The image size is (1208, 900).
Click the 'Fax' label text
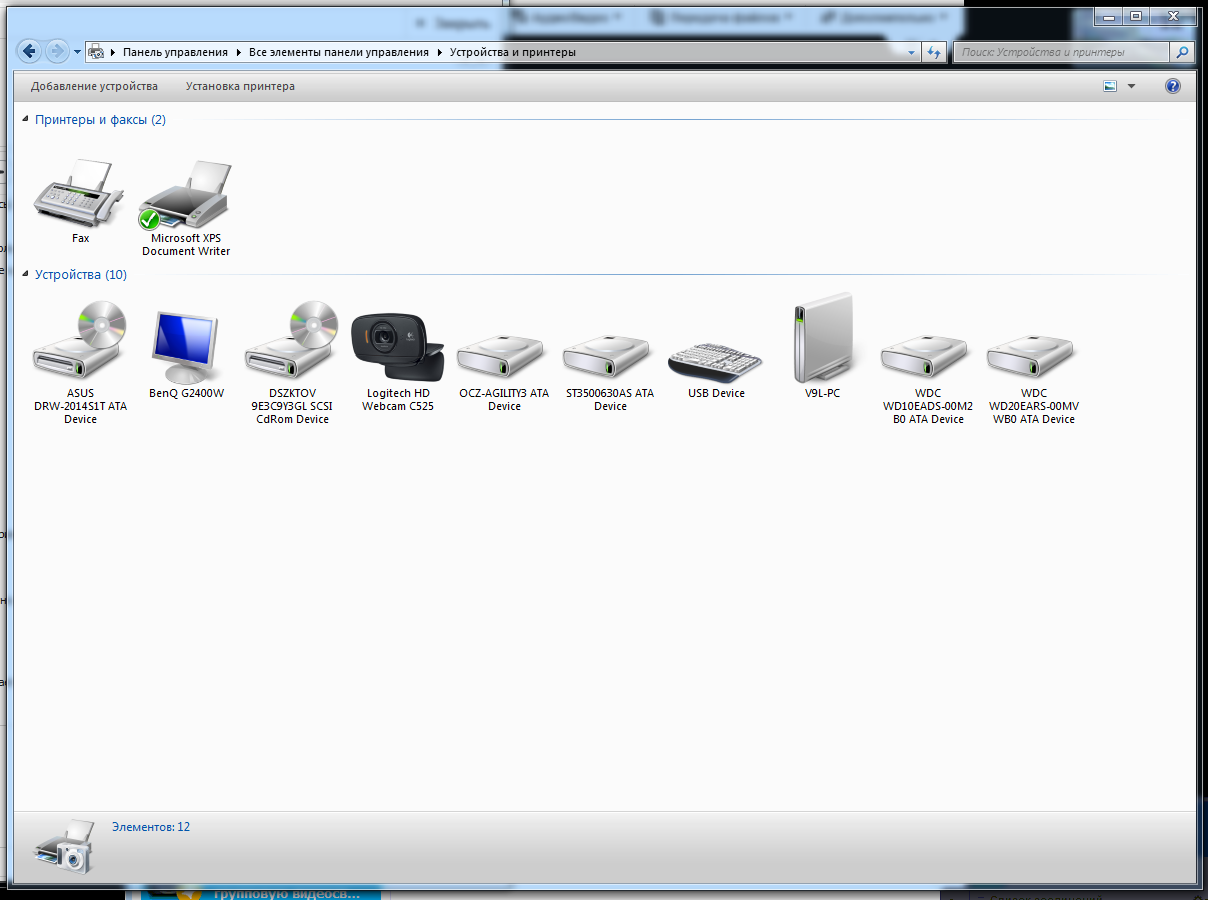[80, 238]
